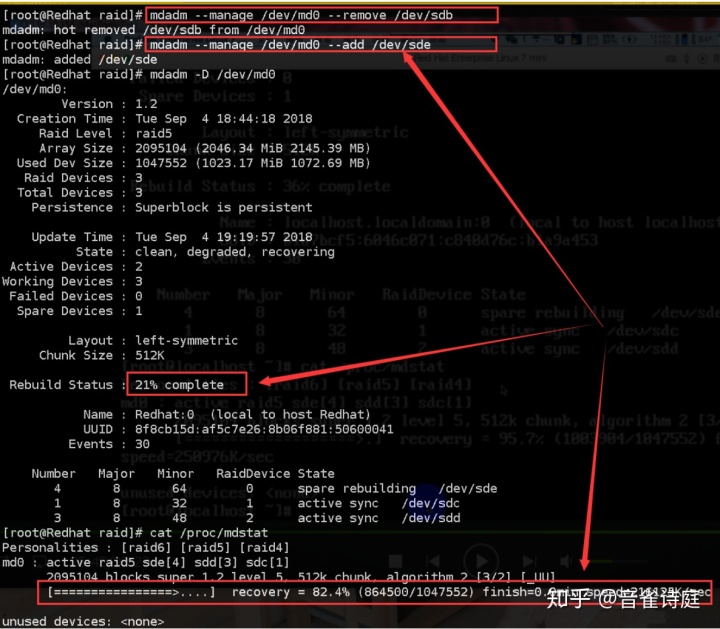Image resolution: width=720 pixels, height=629 pixels.
Task: Click the 'Rebuild Status' label
Action: click(61, 385)
